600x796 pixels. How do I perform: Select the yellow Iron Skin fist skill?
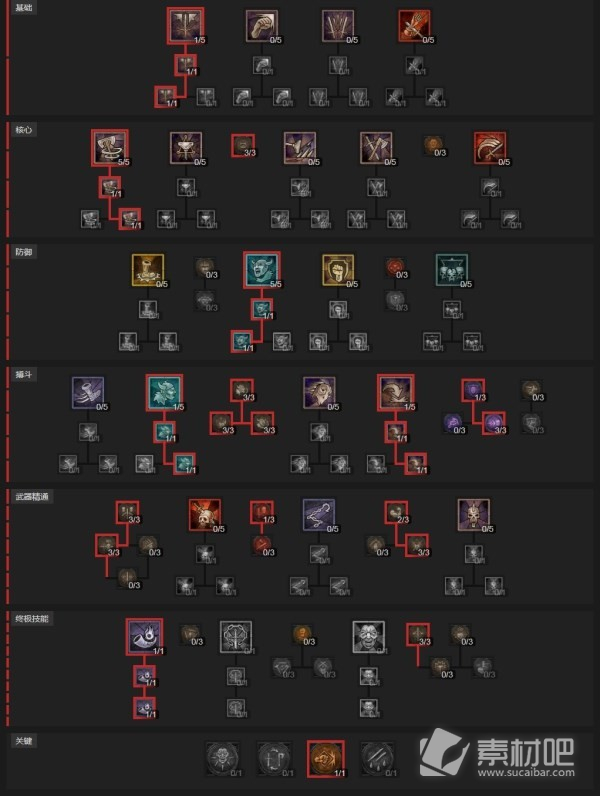point(338,270)
